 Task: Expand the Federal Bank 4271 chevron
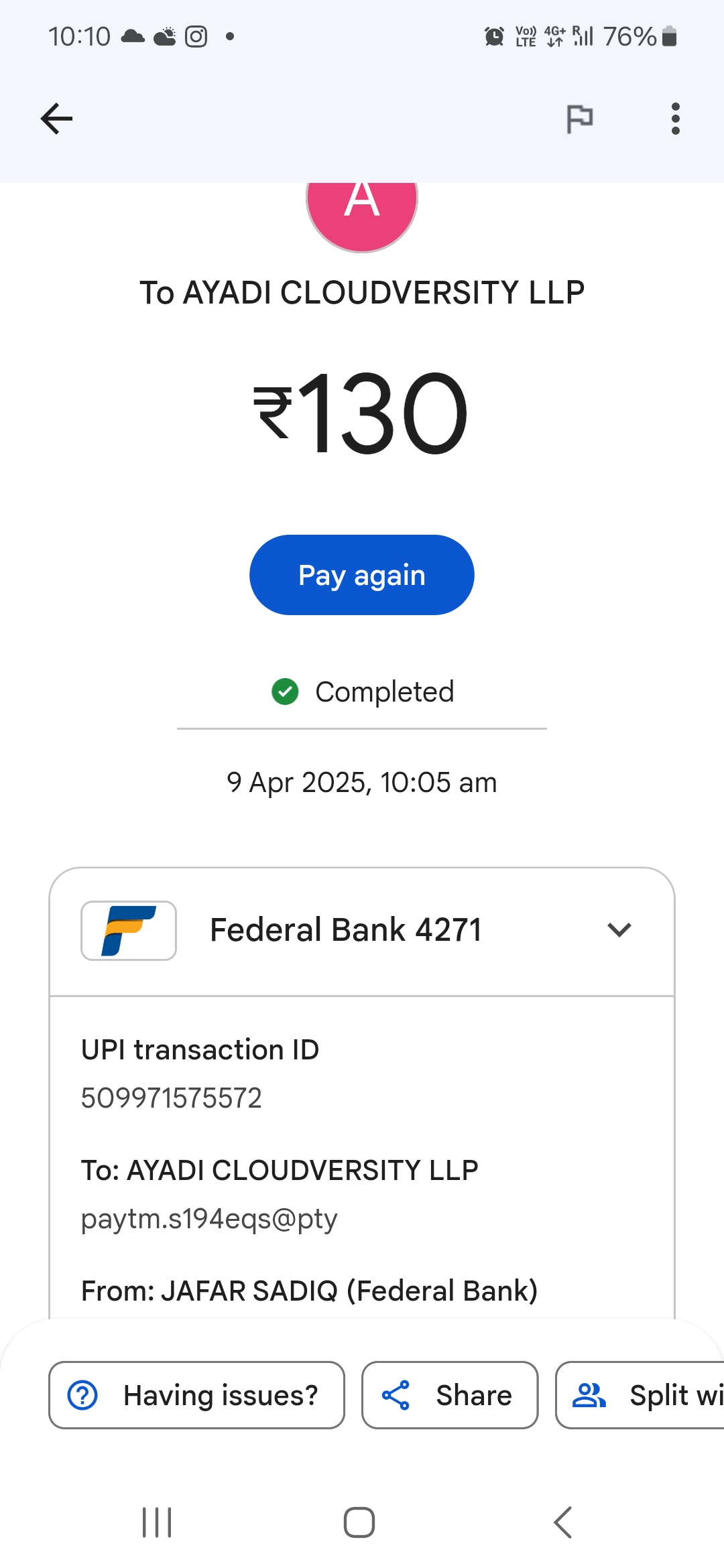point(619,930)
